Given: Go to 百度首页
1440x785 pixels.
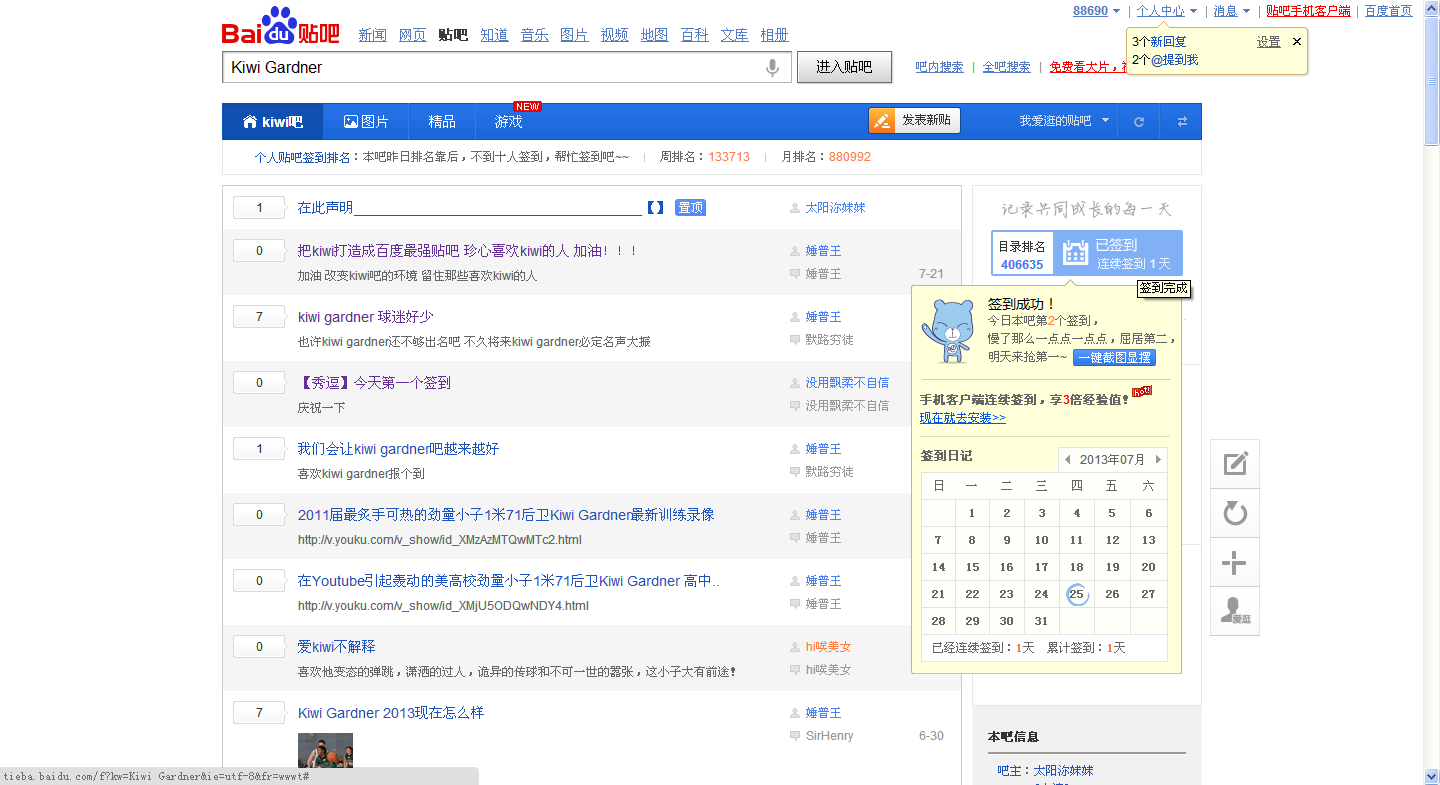Looking at the screenshot, I should 1389,11.
